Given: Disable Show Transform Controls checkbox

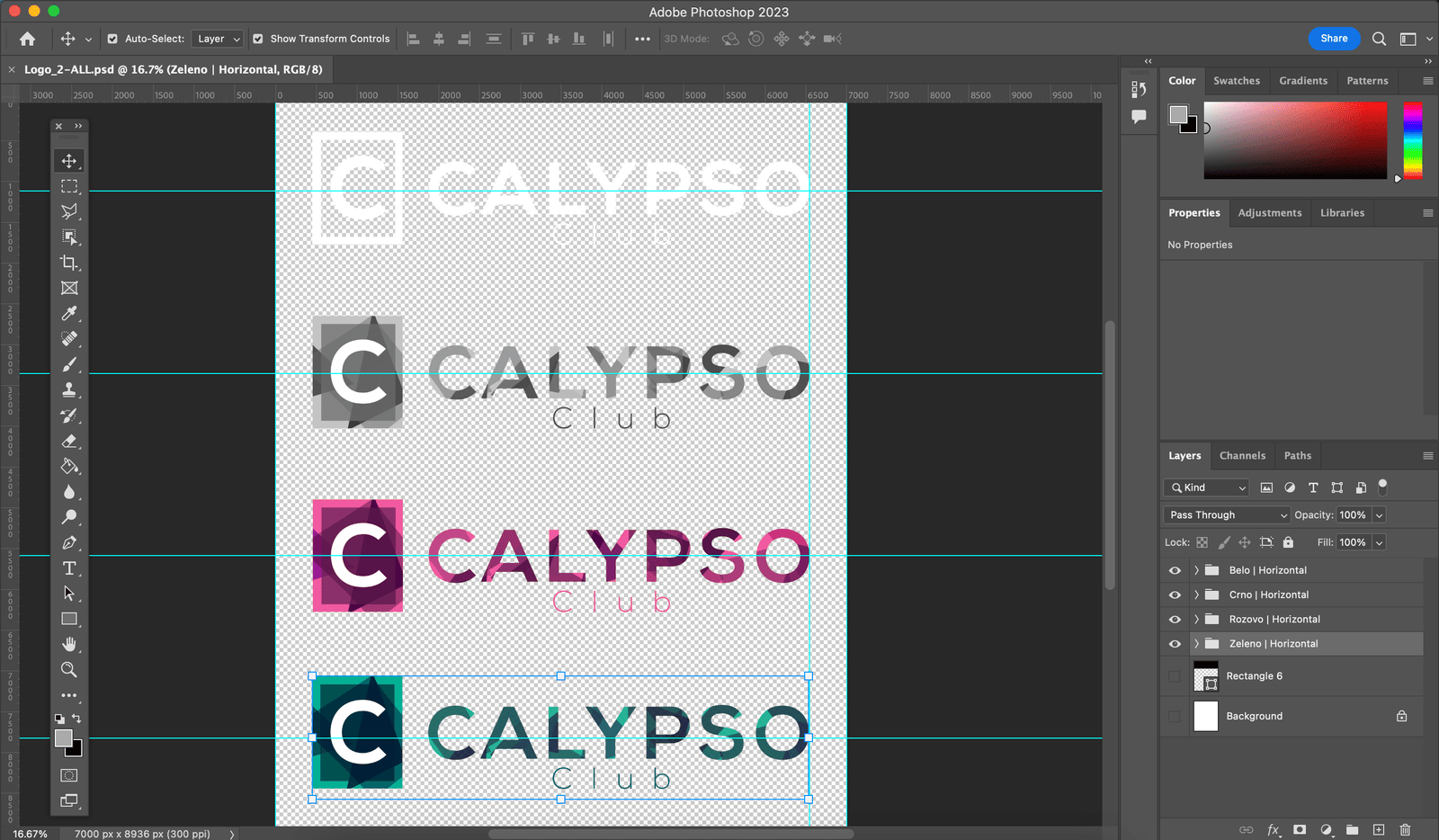Looking at the screenshot, I should click(258, 39).
